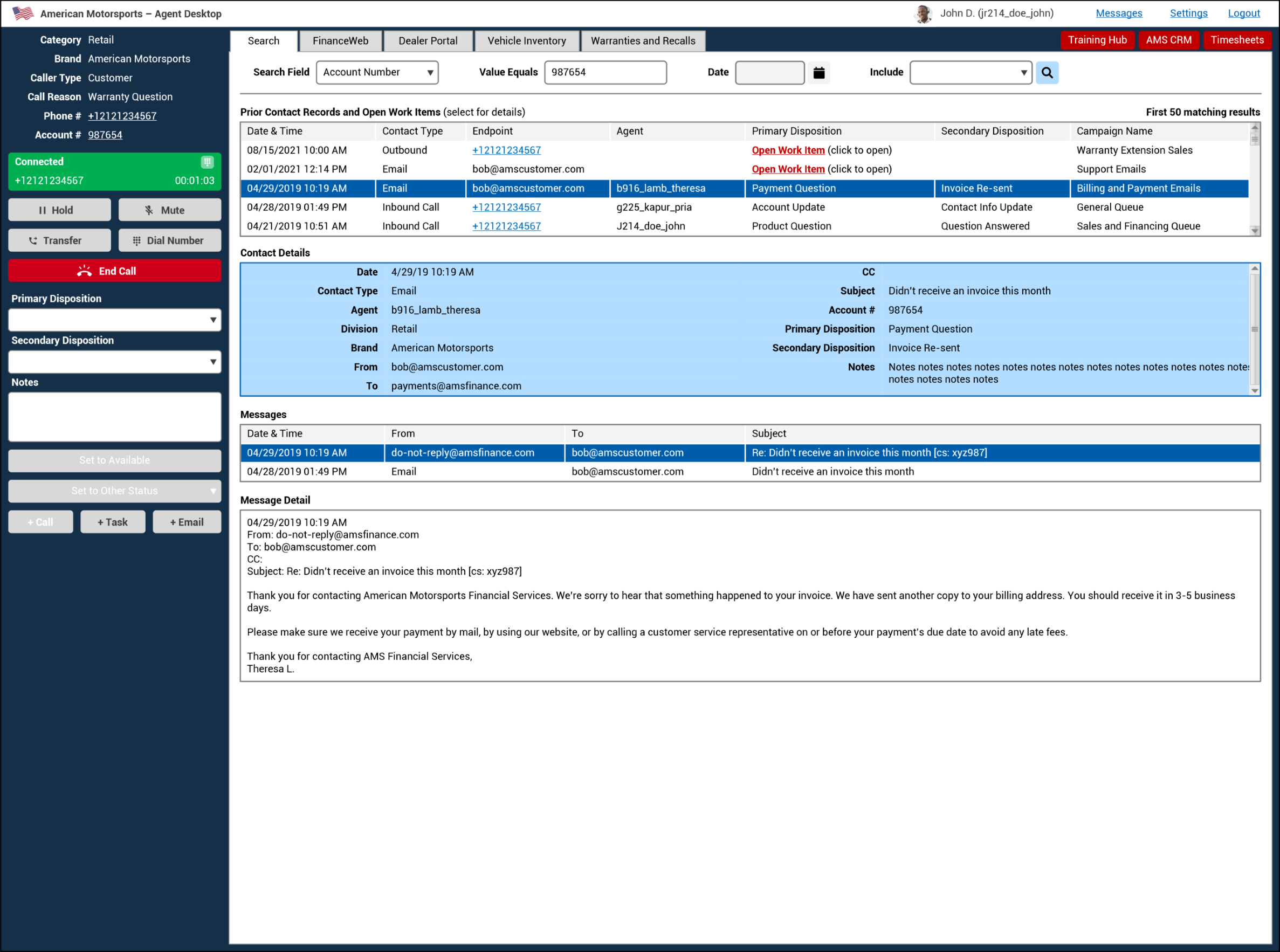Launch the Training Hub
The image size is (1280, 952).
coord(1097,40)
